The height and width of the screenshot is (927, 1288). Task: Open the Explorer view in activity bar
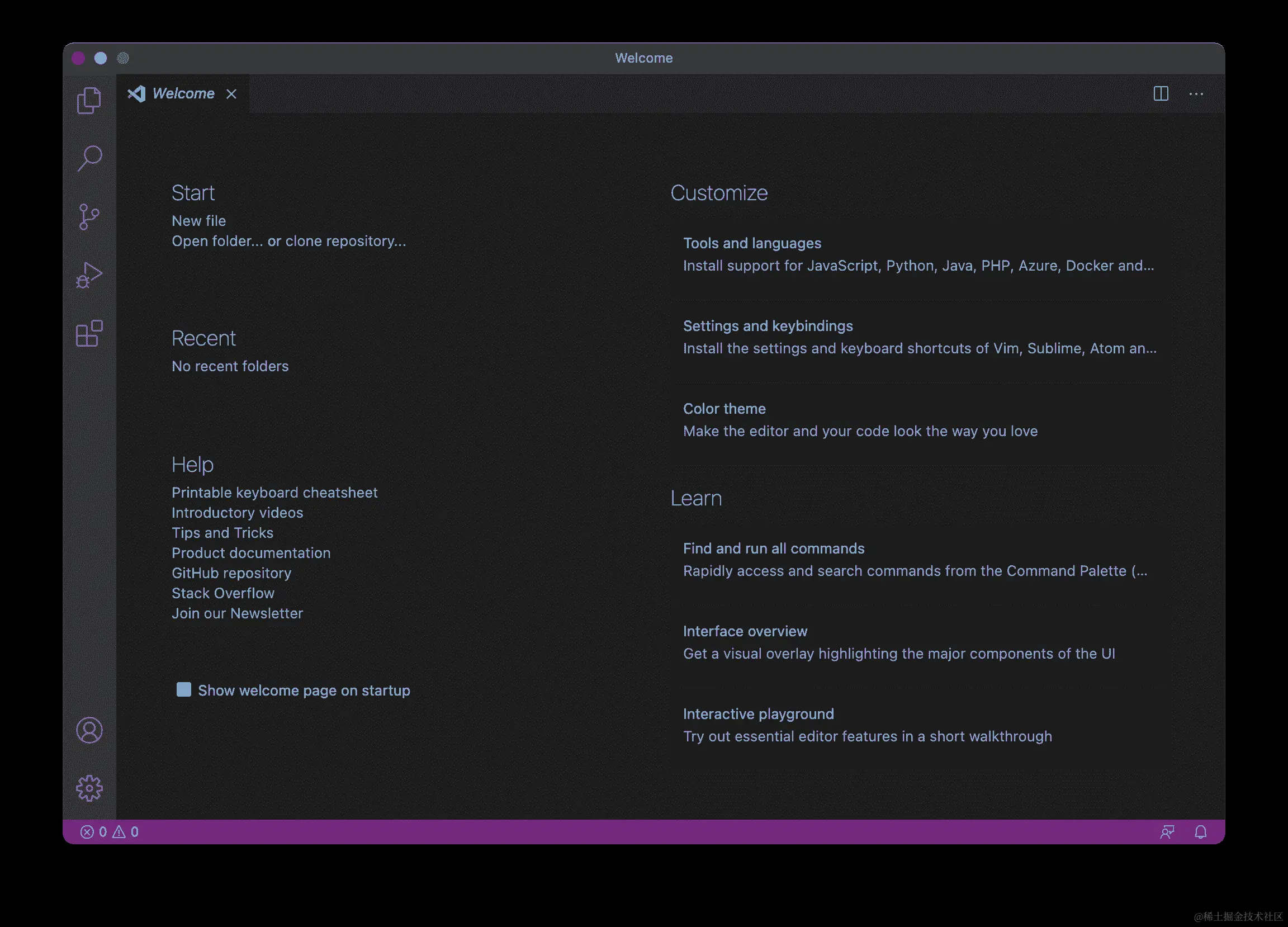pos(89,101)
